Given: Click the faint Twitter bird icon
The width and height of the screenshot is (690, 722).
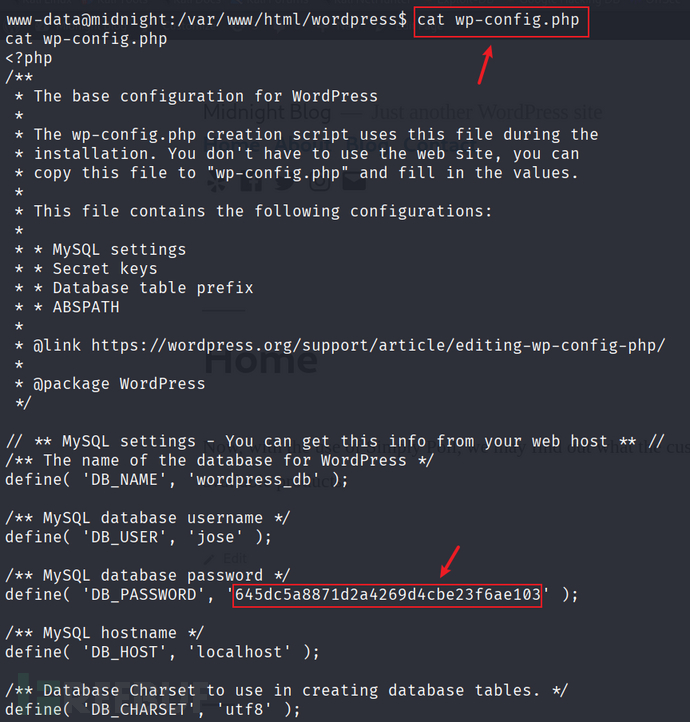Looking at the screenshot, I should (x=285, y=183).
